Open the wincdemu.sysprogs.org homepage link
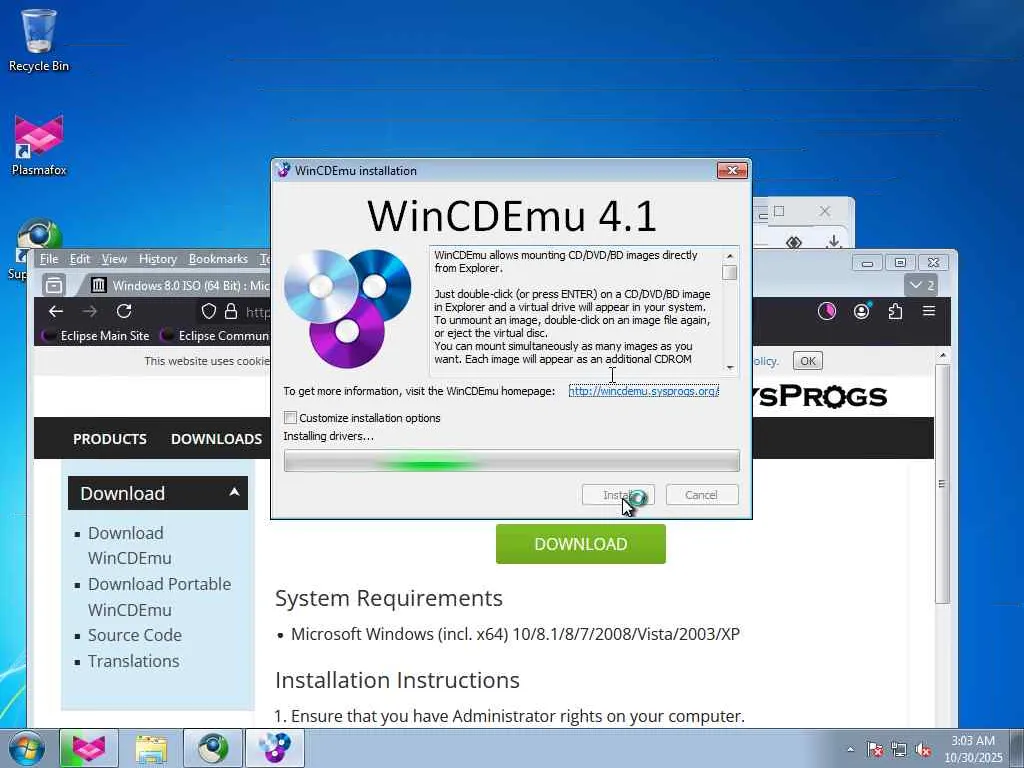Viewport: 1024px width, 768px height. (x=644, y=391)
